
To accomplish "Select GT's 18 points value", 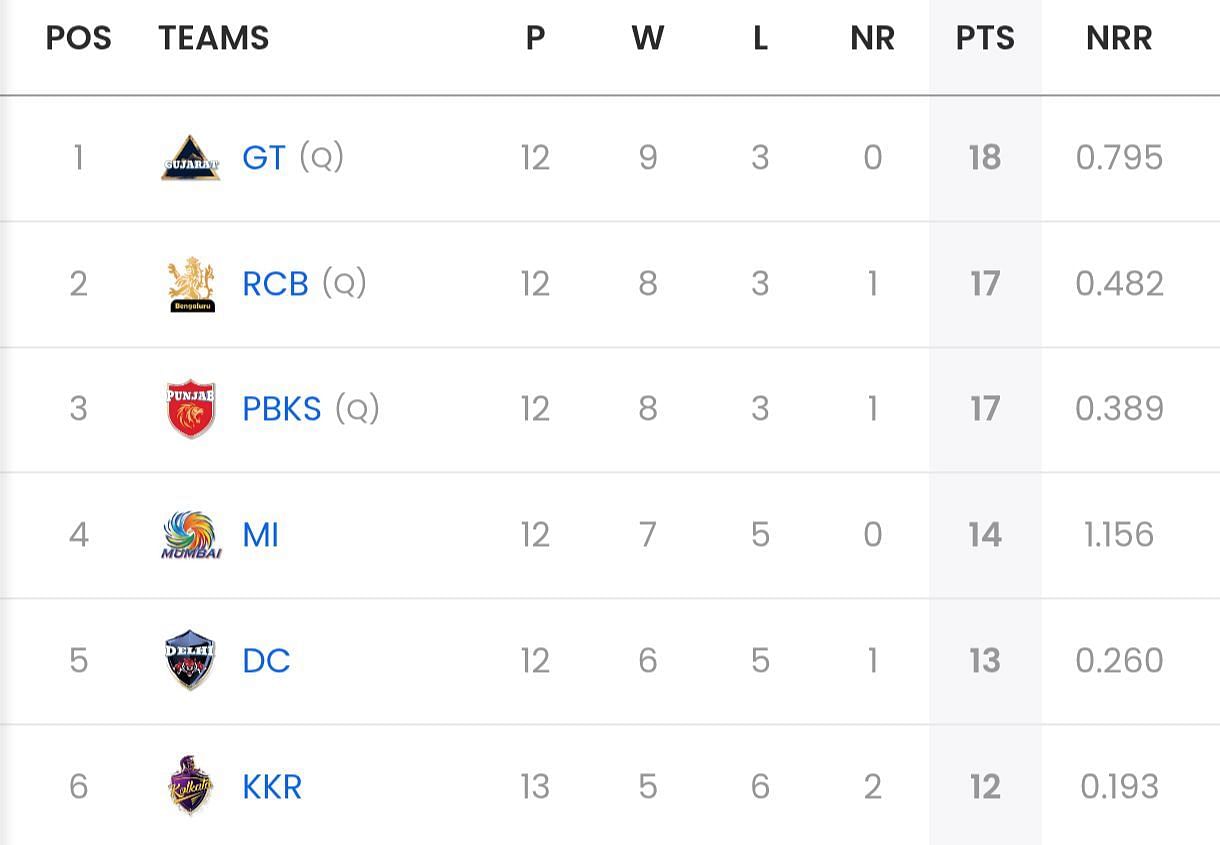I will pyautogui.click(x=985, y=158).
